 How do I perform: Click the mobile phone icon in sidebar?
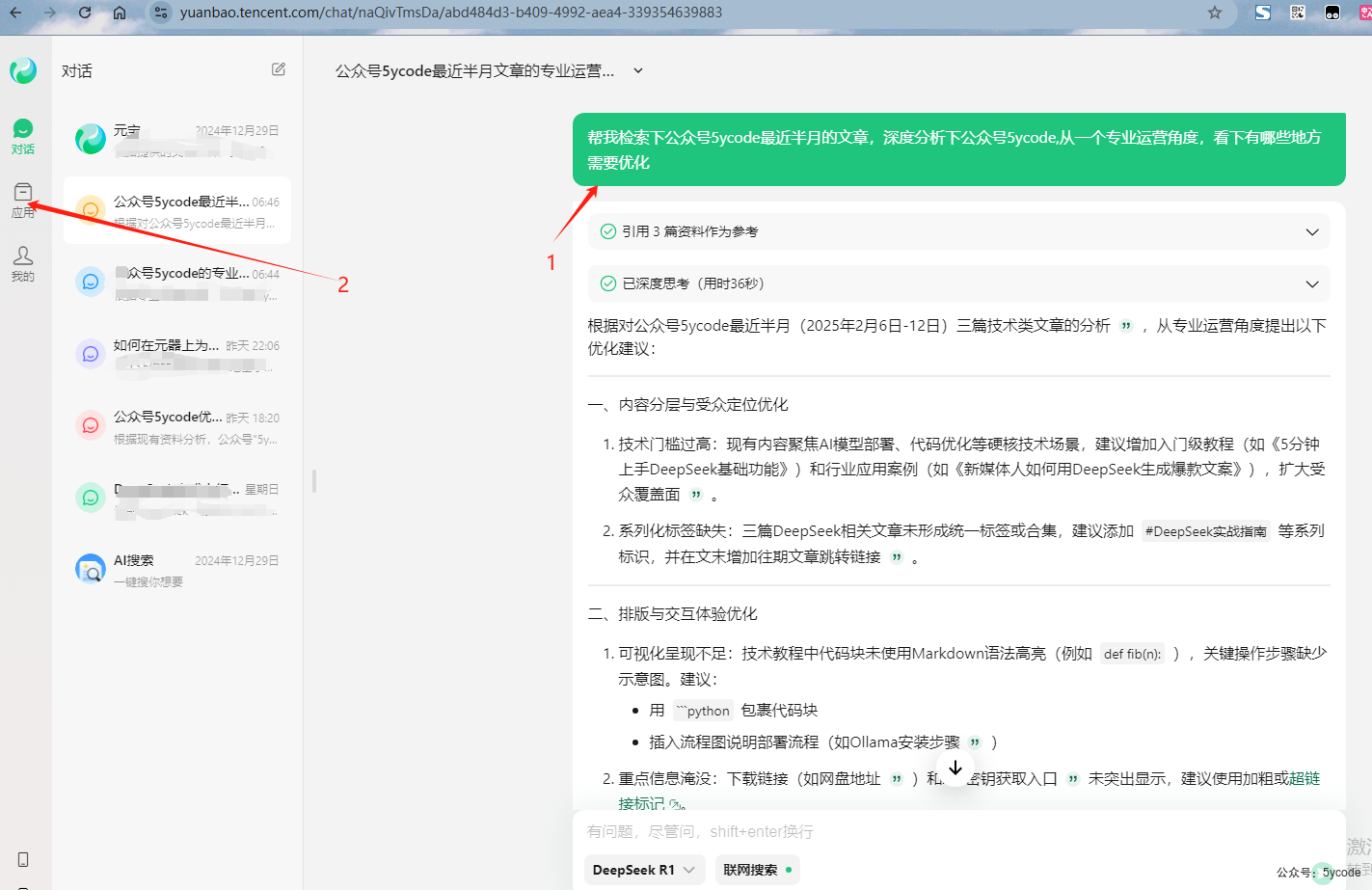(x=23, y=859)
